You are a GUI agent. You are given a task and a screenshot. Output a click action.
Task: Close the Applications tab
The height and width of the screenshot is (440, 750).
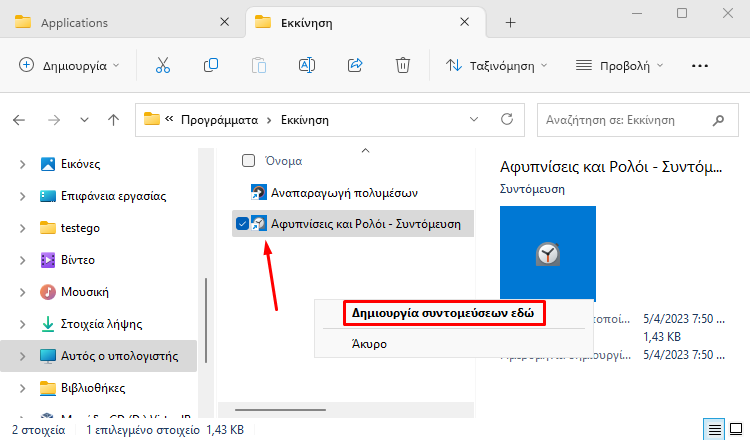point(224,22)
